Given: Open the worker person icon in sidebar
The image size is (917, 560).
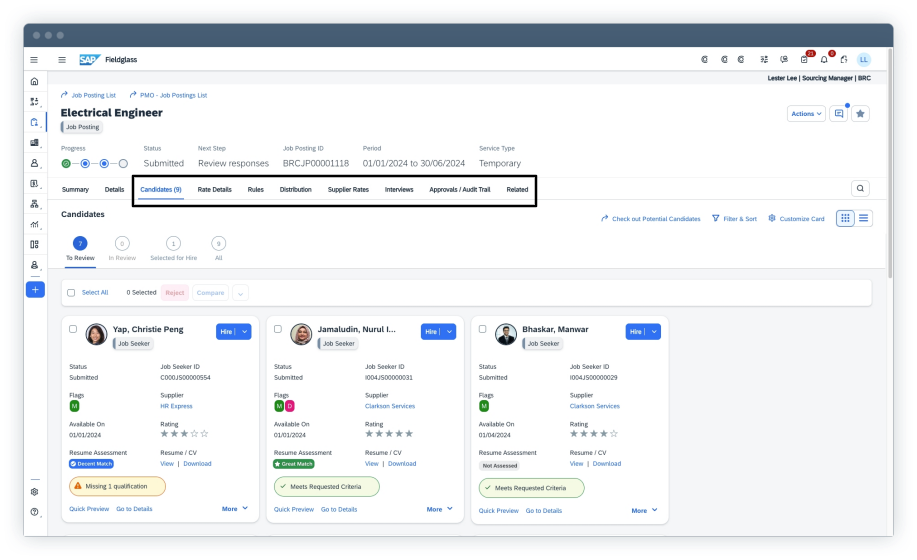Looking at the screenshot, I should point(35,163).
